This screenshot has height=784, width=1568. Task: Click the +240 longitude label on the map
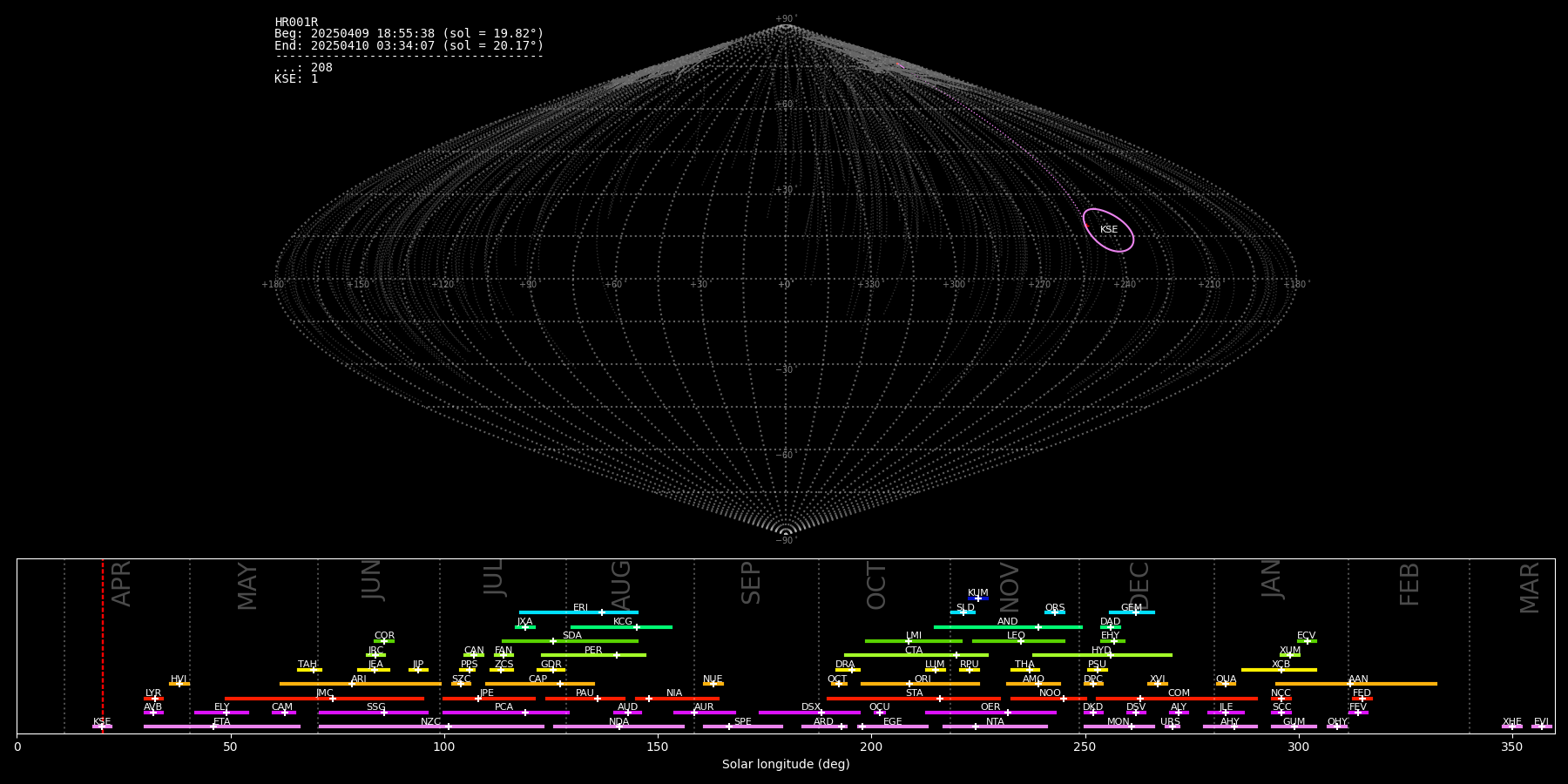click(x=1124, y=284)
